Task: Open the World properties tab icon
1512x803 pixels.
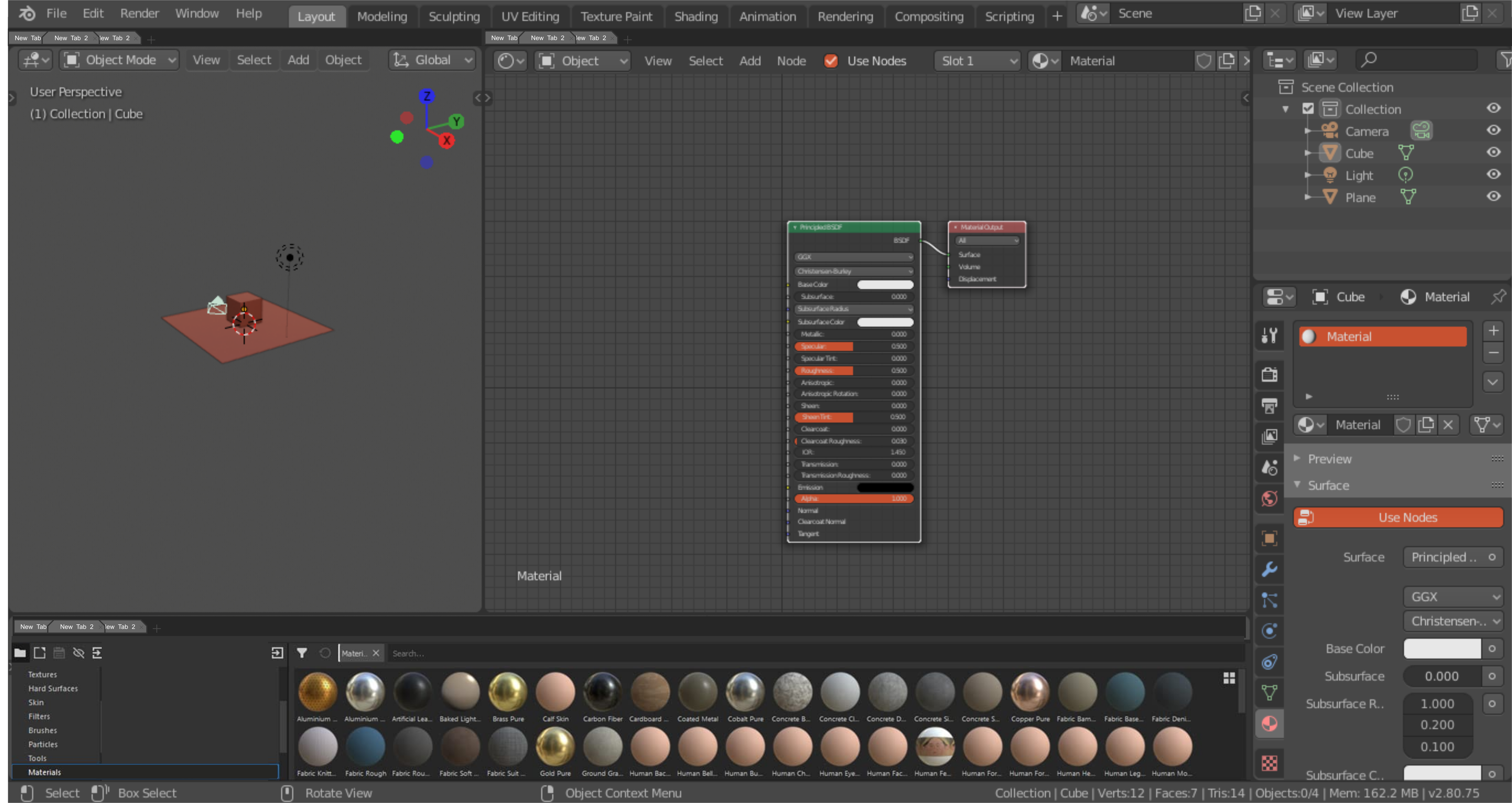Action: (1269, 499)
